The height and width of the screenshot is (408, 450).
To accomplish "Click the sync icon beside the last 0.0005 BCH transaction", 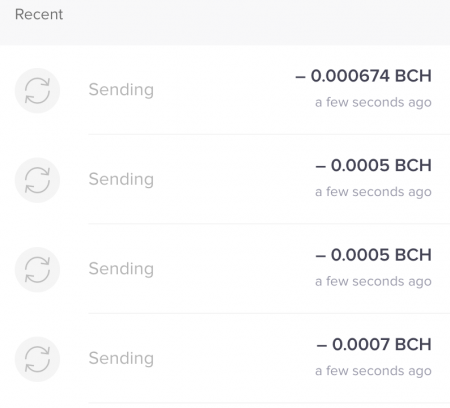I will [37, 270].
